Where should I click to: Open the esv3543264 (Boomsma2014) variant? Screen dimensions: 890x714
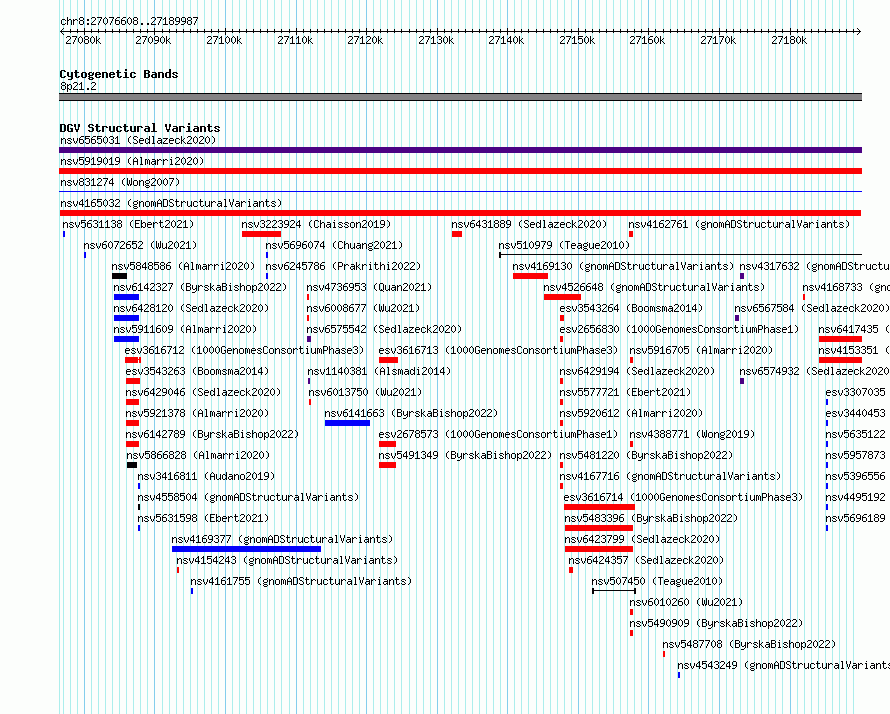point(631,308)
